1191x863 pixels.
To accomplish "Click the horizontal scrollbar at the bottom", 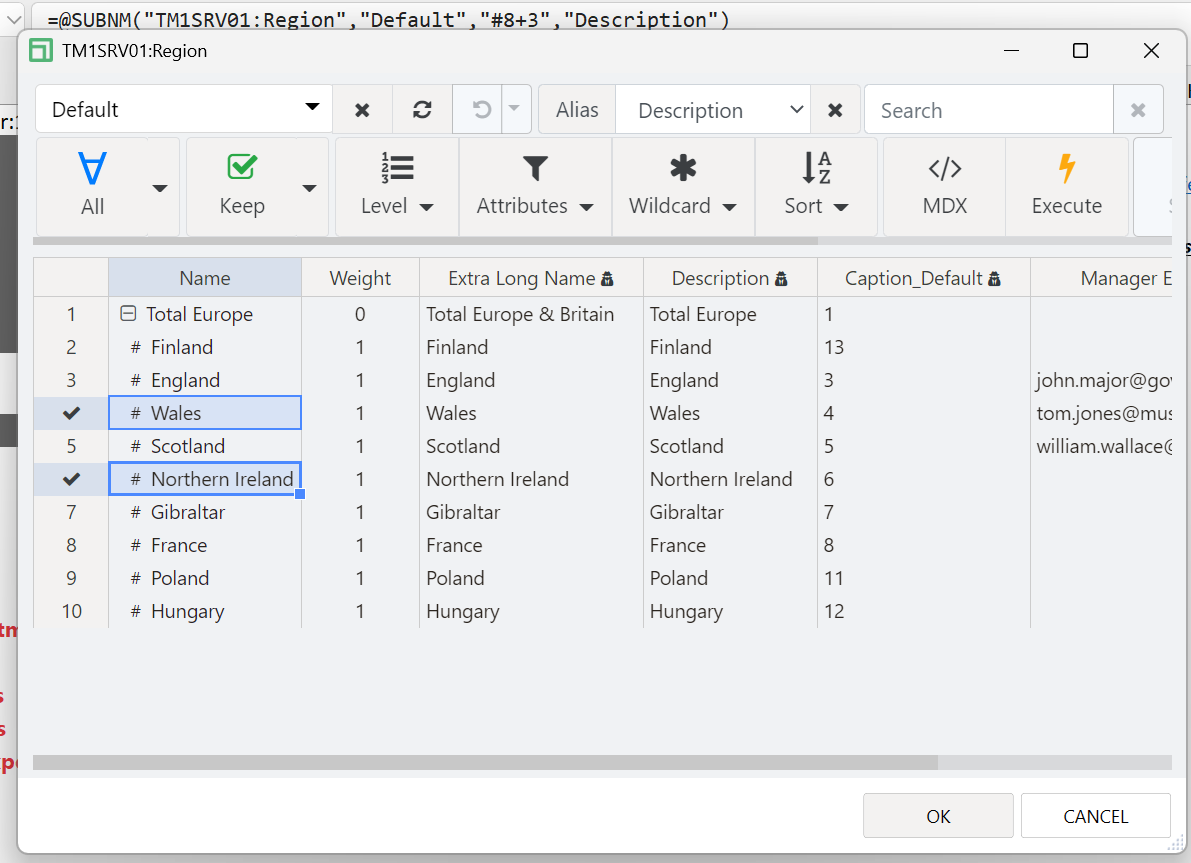I will (x=485, y=762).
